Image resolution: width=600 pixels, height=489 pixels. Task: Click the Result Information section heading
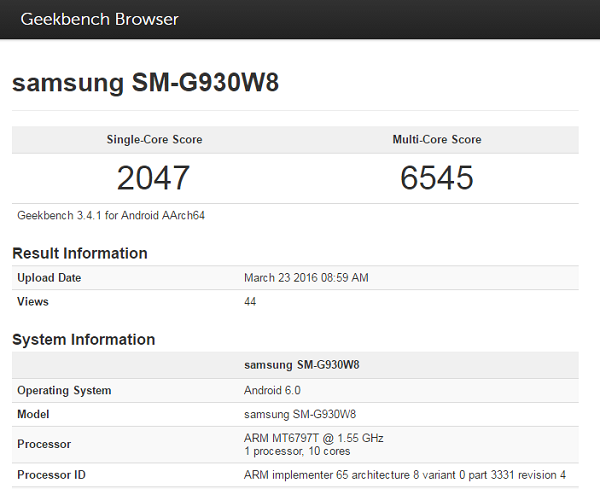[x=80, y=253]
